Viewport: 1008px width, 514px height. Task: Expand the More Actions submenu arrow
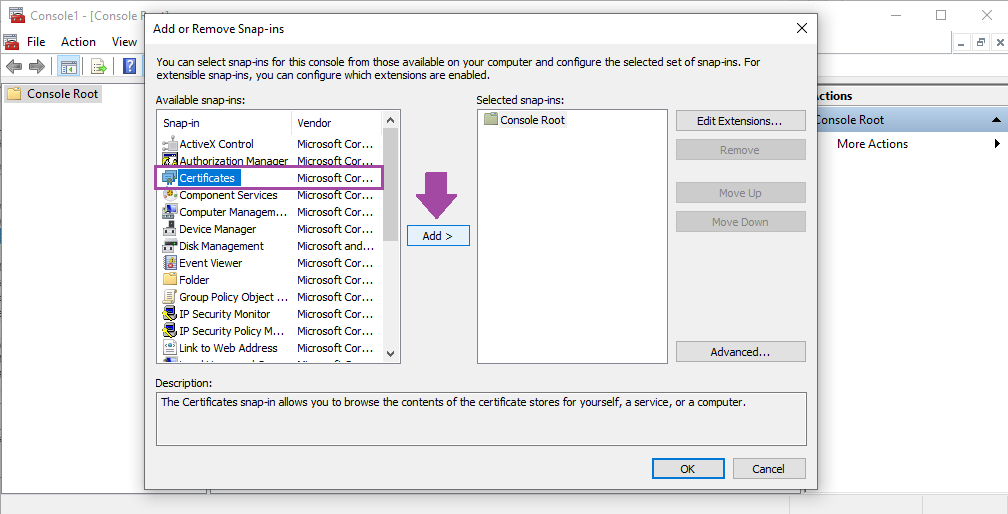(x=998, y=144)
